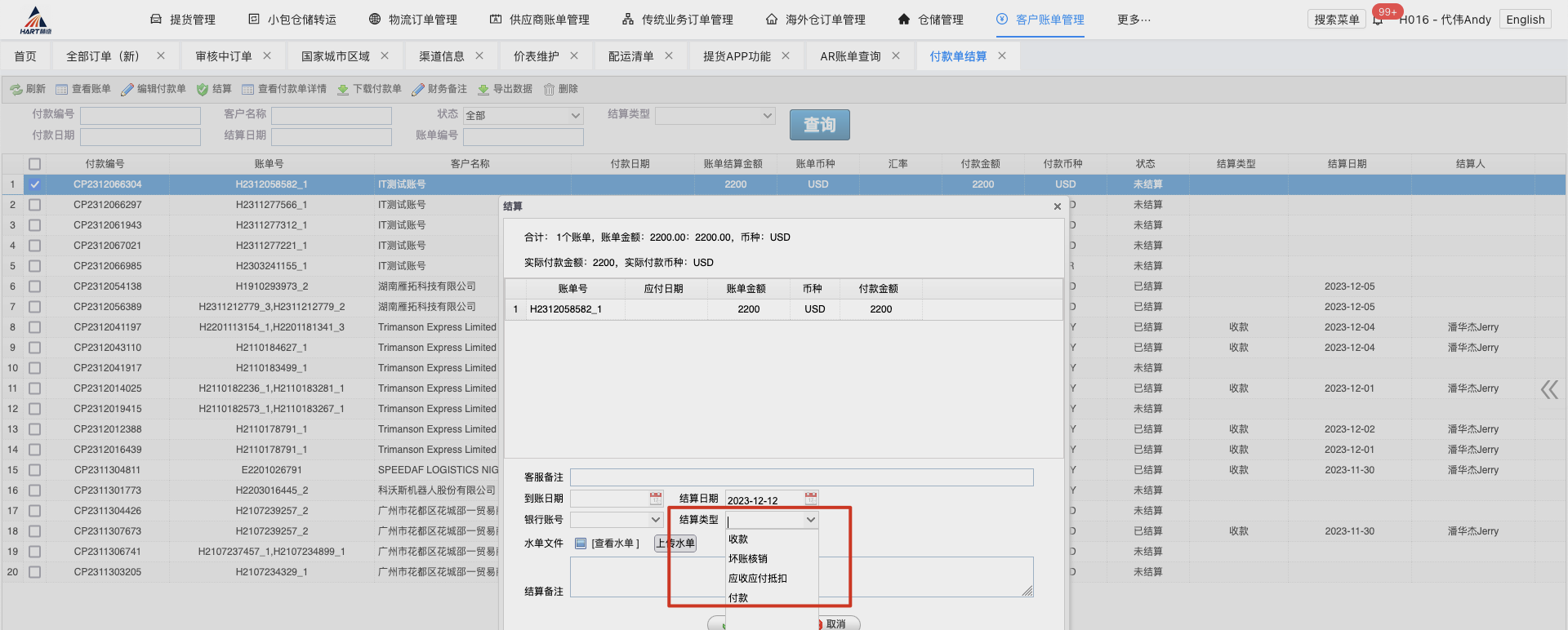
Task: Switch to the AR账单查询 tab
Action: [x=850, y=56]
